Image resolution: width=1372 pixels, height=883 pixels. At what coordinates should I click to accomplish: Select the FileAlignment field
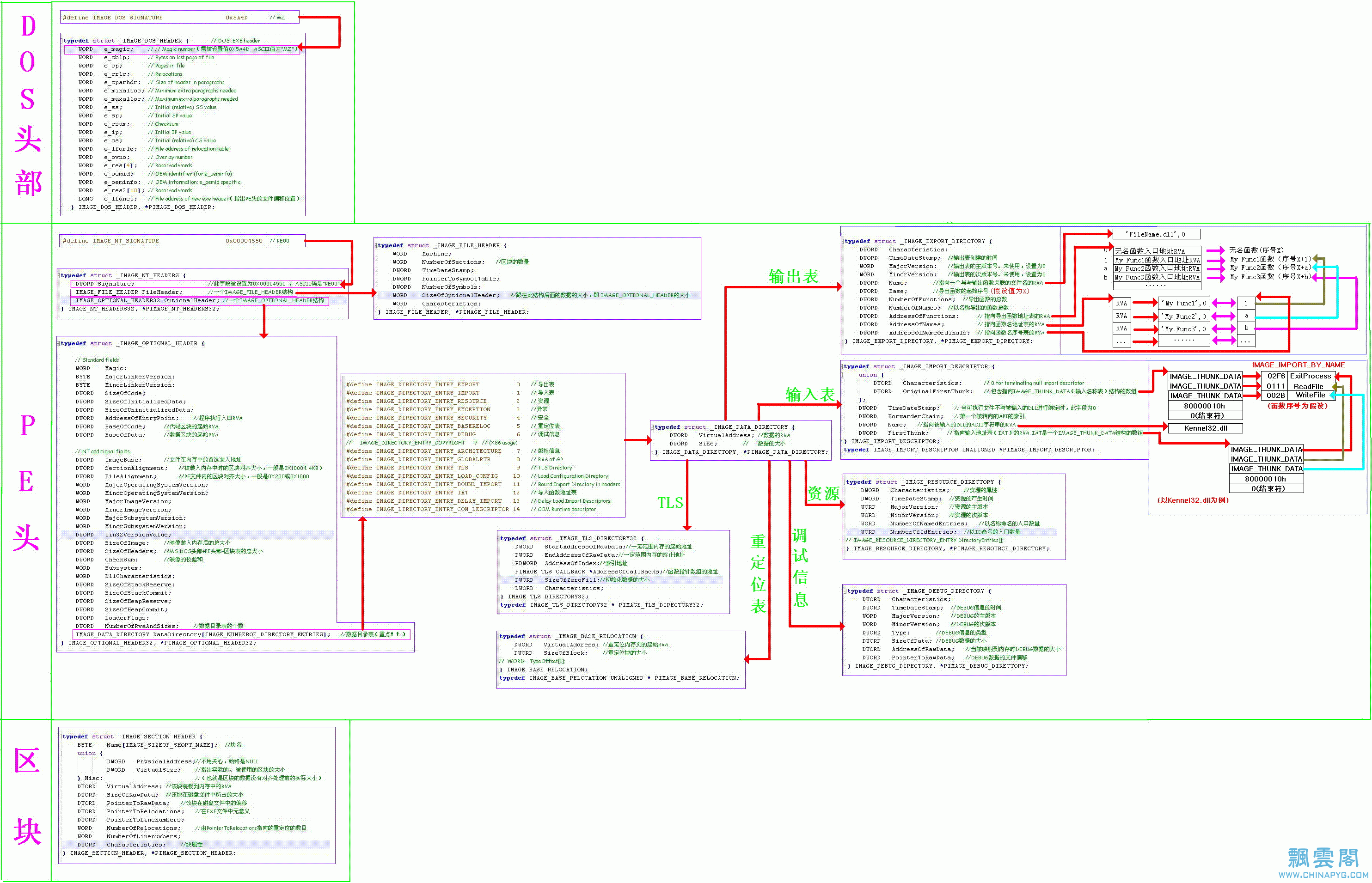[x=192, y=476]
